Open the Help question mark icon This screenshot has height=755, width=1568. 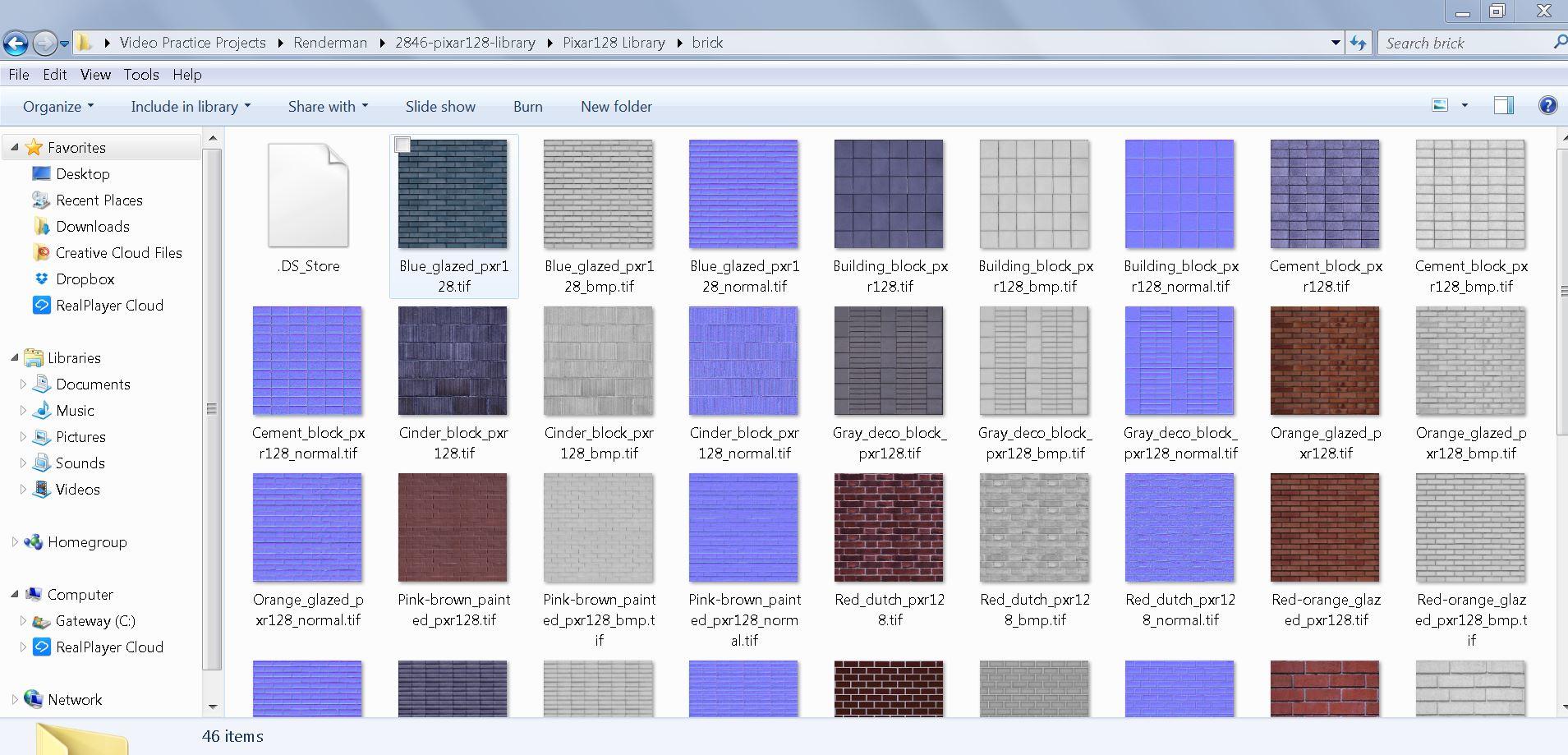pyautogui.click(x=1547, y=105)
